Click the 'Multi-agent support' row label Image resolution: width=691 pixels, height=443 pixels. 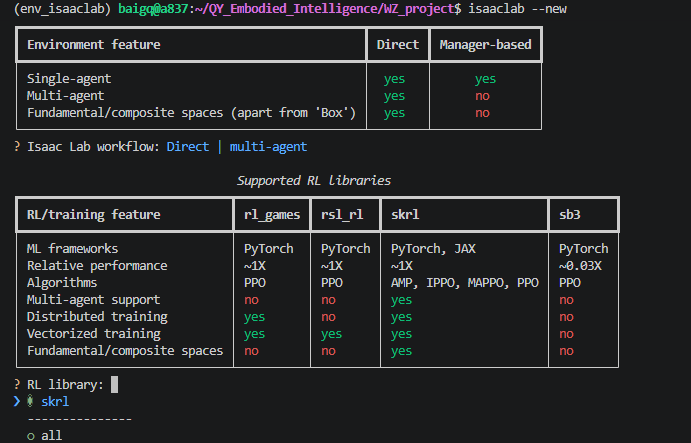pyautogui.click(x=93, y=300)
